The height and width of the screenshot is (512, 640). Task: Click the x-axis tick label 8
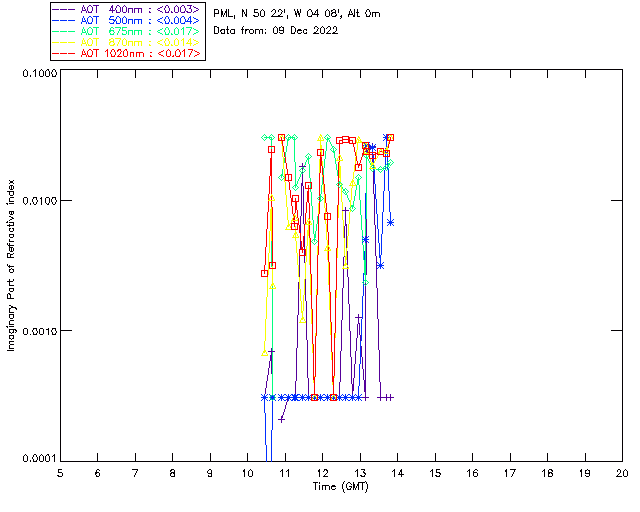(173, 473)
